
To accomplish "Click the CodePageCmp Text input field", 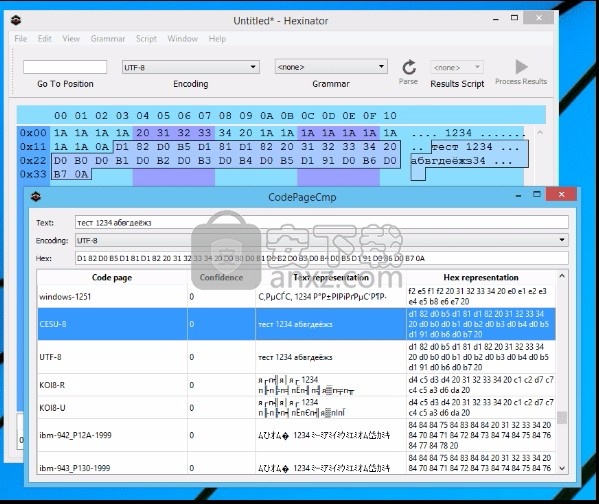I will [x=322, y=222].
